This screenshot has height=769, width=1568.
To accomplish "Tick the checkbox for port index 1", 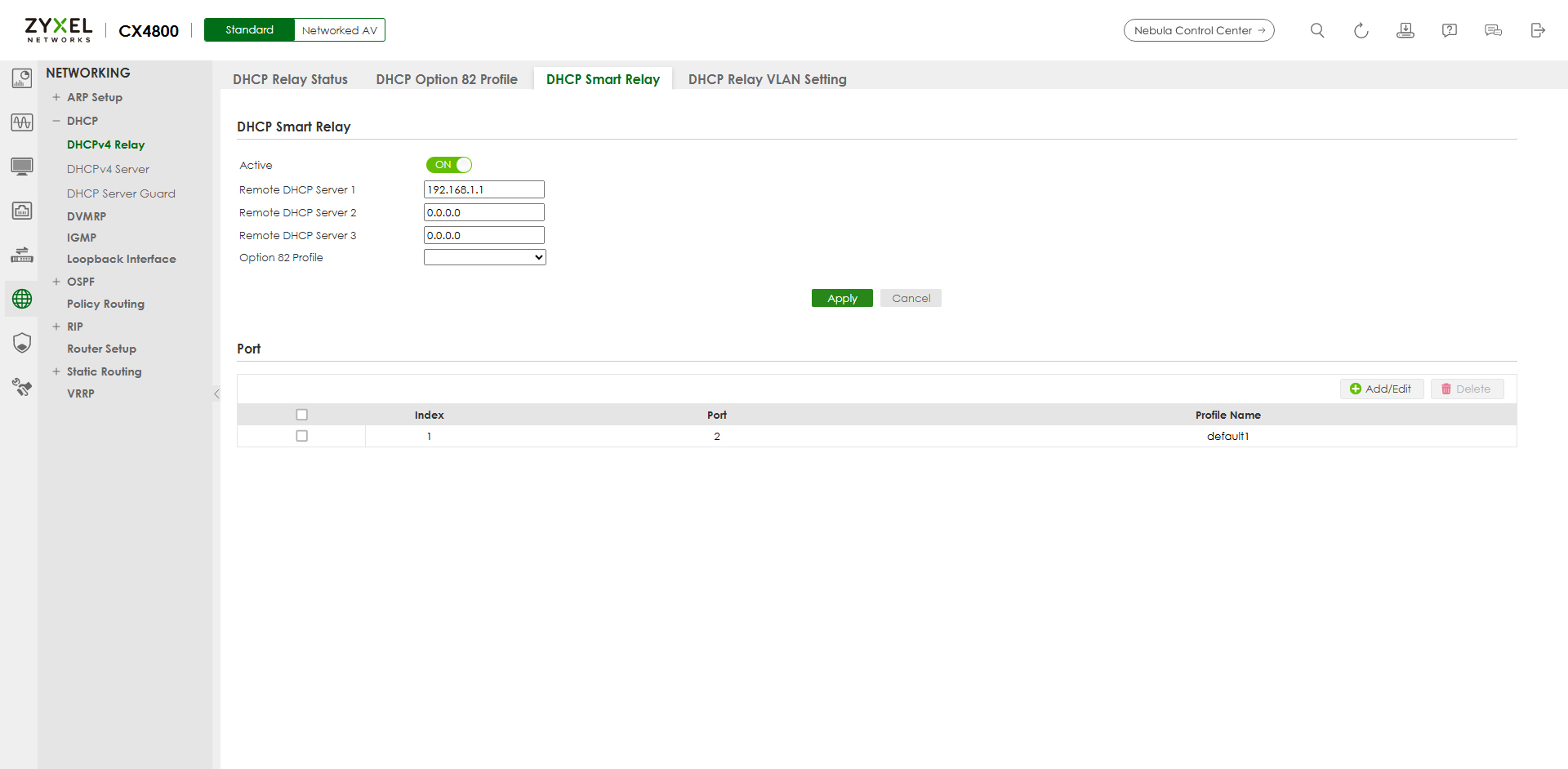I will [302, 436].
